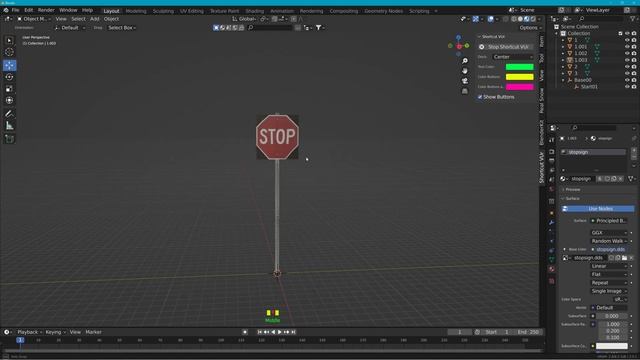
Task: Select the Move tool
Action: pos(9,65)
